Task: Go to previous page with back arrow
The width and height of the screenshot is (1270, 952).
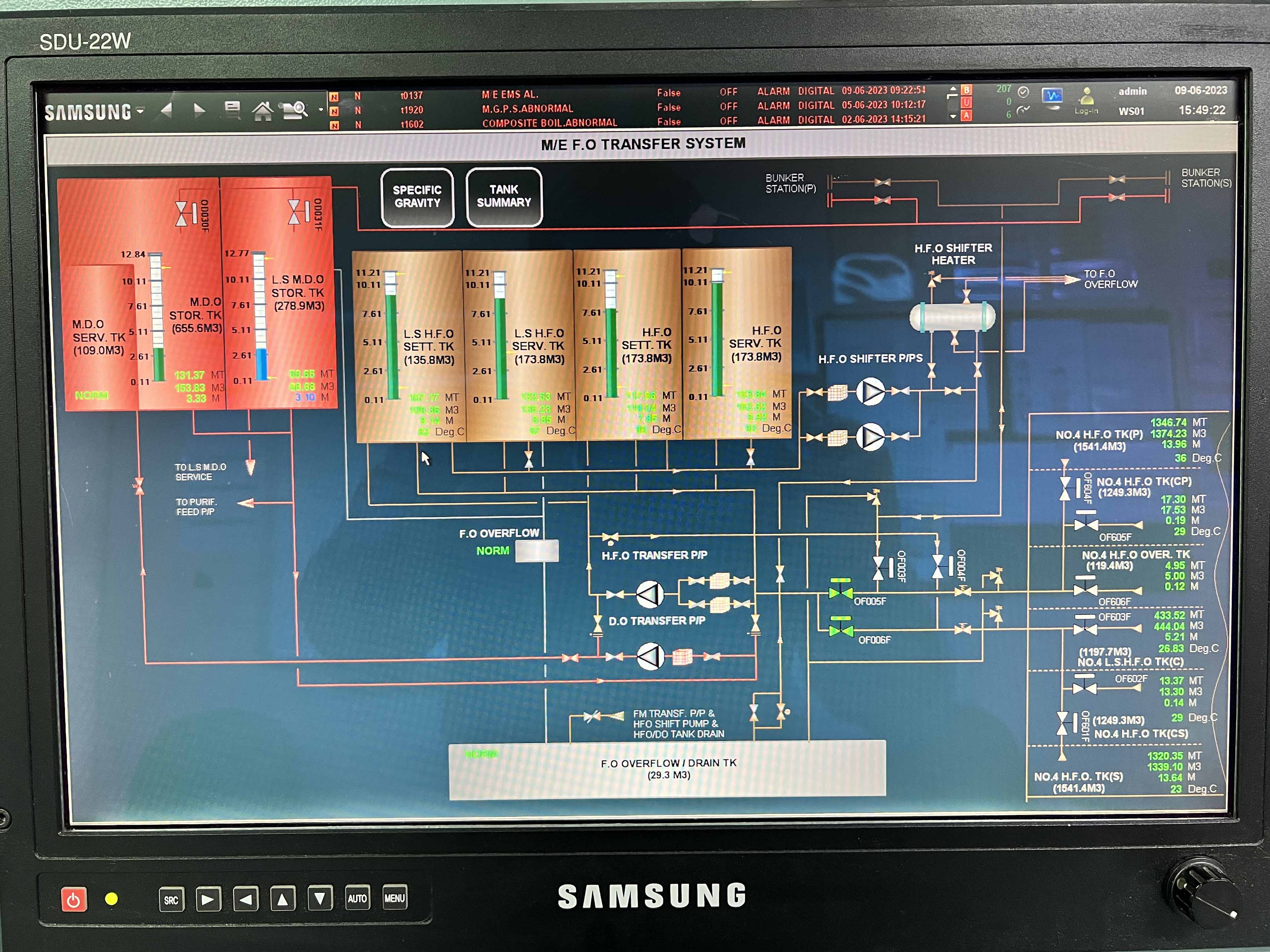Action: coord(167,110)
